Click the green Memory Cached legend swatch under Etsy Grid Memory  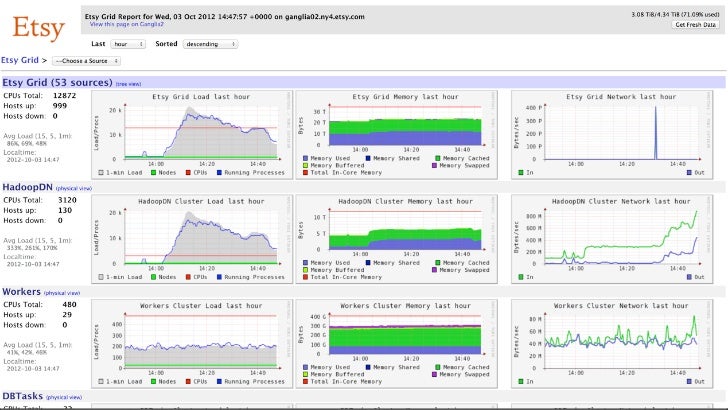437,158
